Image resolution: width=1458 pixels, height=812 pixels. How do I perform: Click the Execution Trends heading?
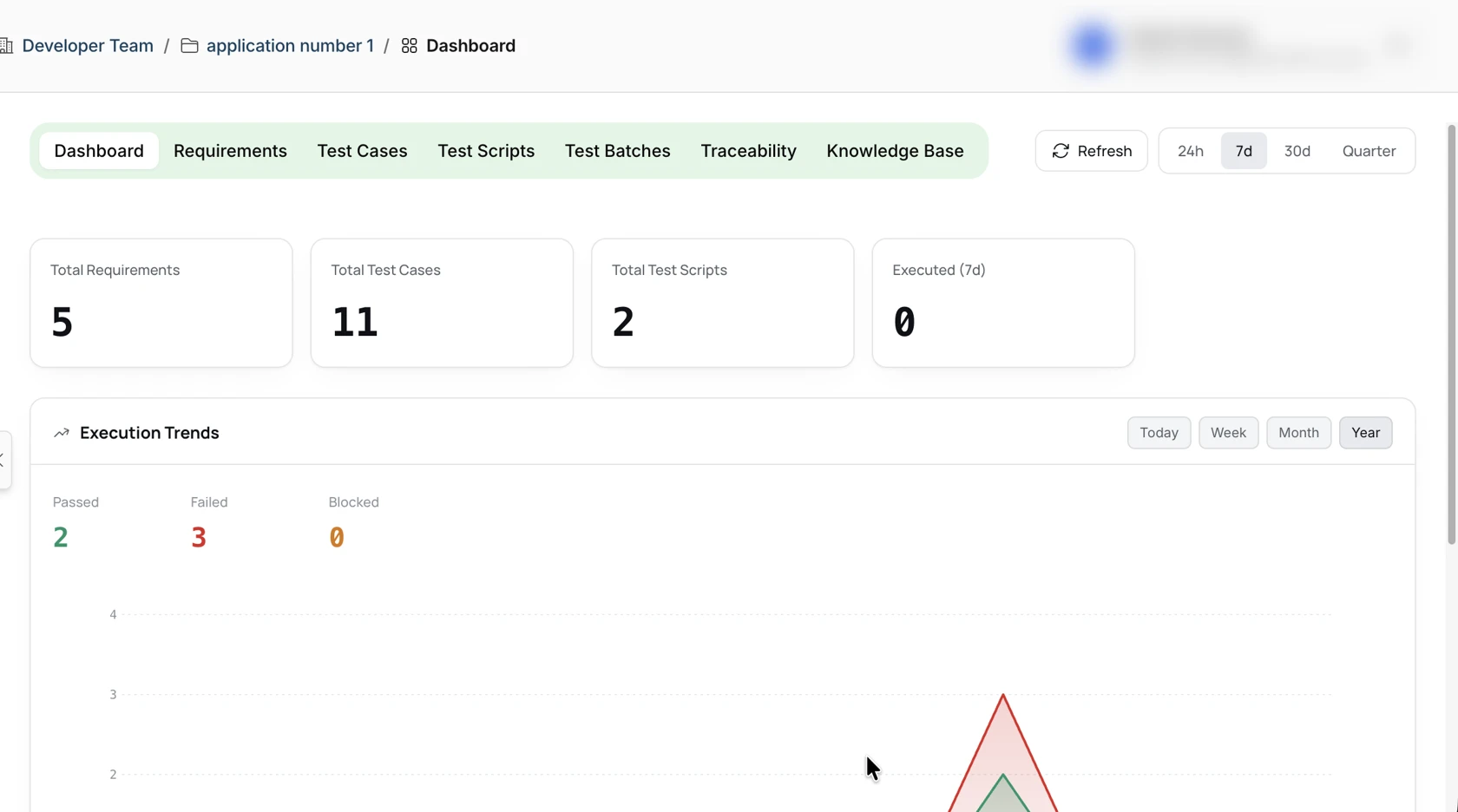click(x=149, y=433)
